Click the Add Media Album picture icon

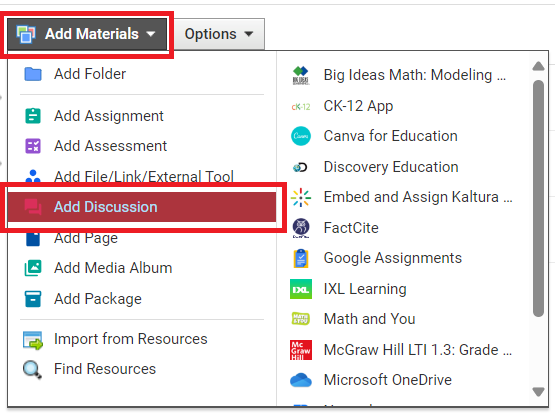point(33,268)
